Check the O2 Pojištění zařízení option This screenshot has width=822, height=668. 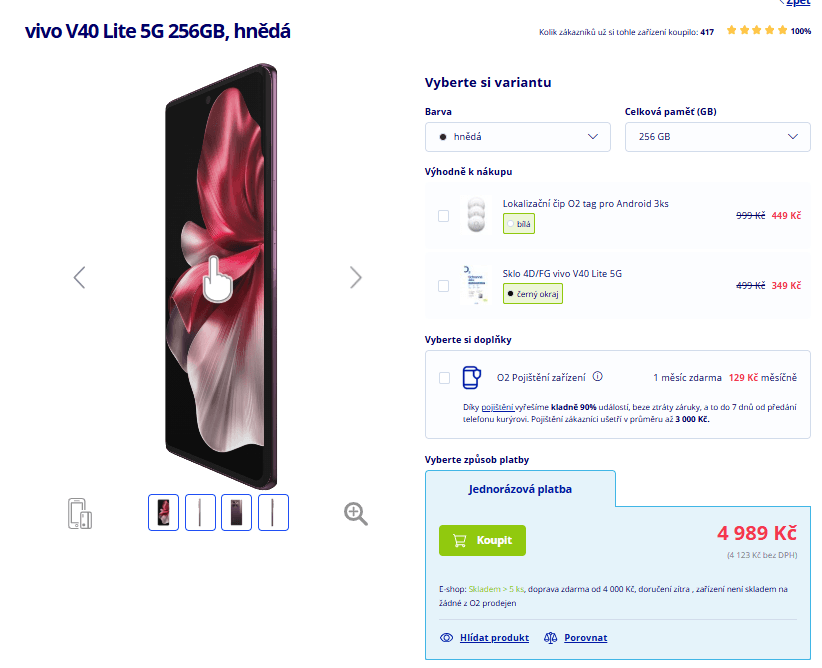click(443, 379)
